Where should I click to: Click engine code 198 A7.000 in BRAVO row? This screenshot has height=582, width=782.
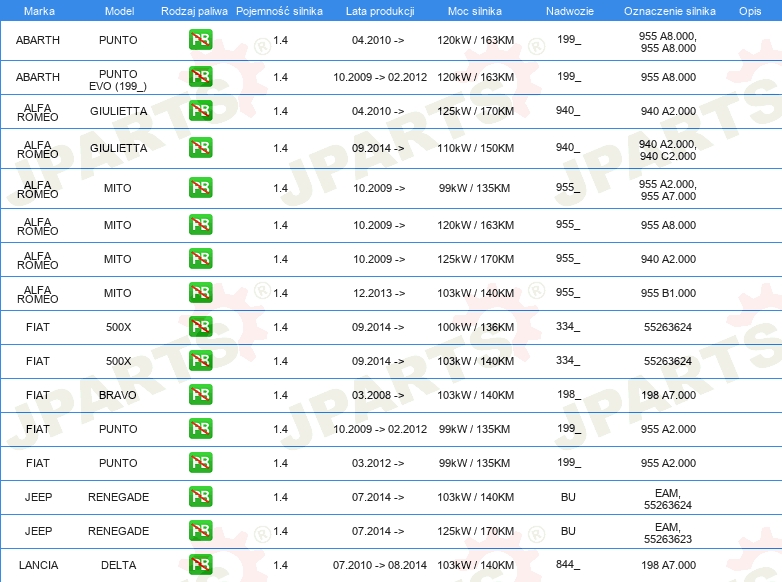coord(668,395)
